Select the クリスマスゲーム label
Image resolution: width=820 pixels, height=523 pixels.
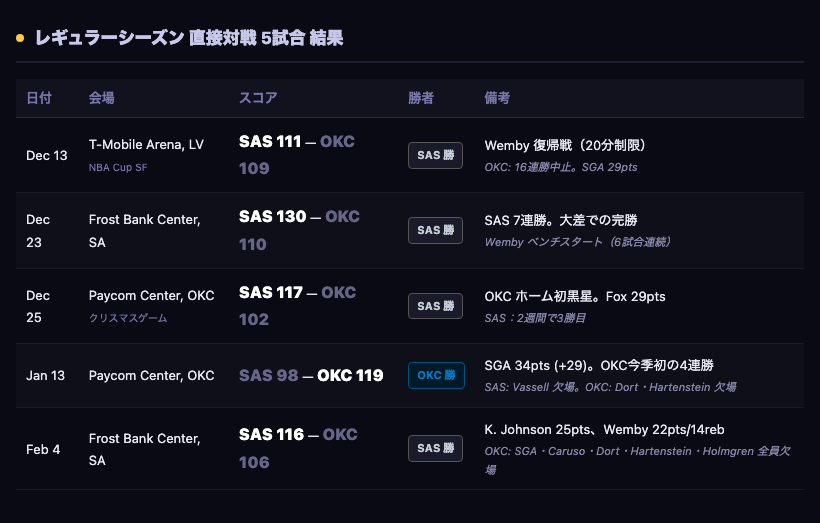tap(128, 318)
